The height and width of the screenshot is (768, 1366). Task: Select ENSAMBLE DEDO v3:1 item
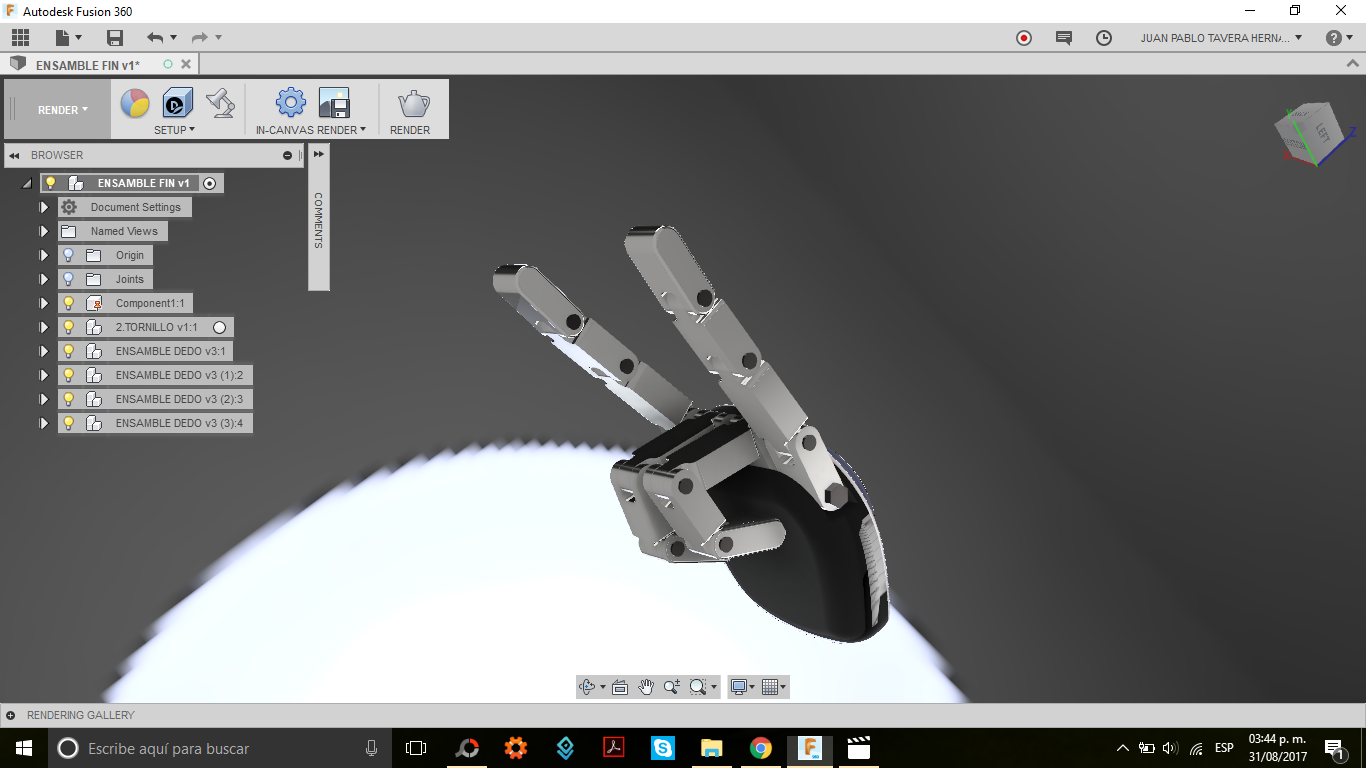point(171,351)
